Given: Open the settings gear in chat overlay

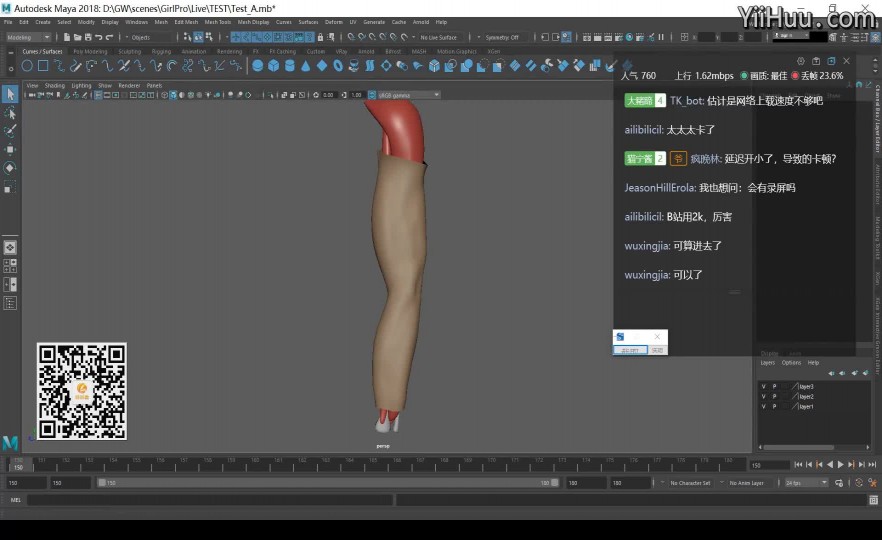Looking at the screenshot, I should tap(801, 61).
